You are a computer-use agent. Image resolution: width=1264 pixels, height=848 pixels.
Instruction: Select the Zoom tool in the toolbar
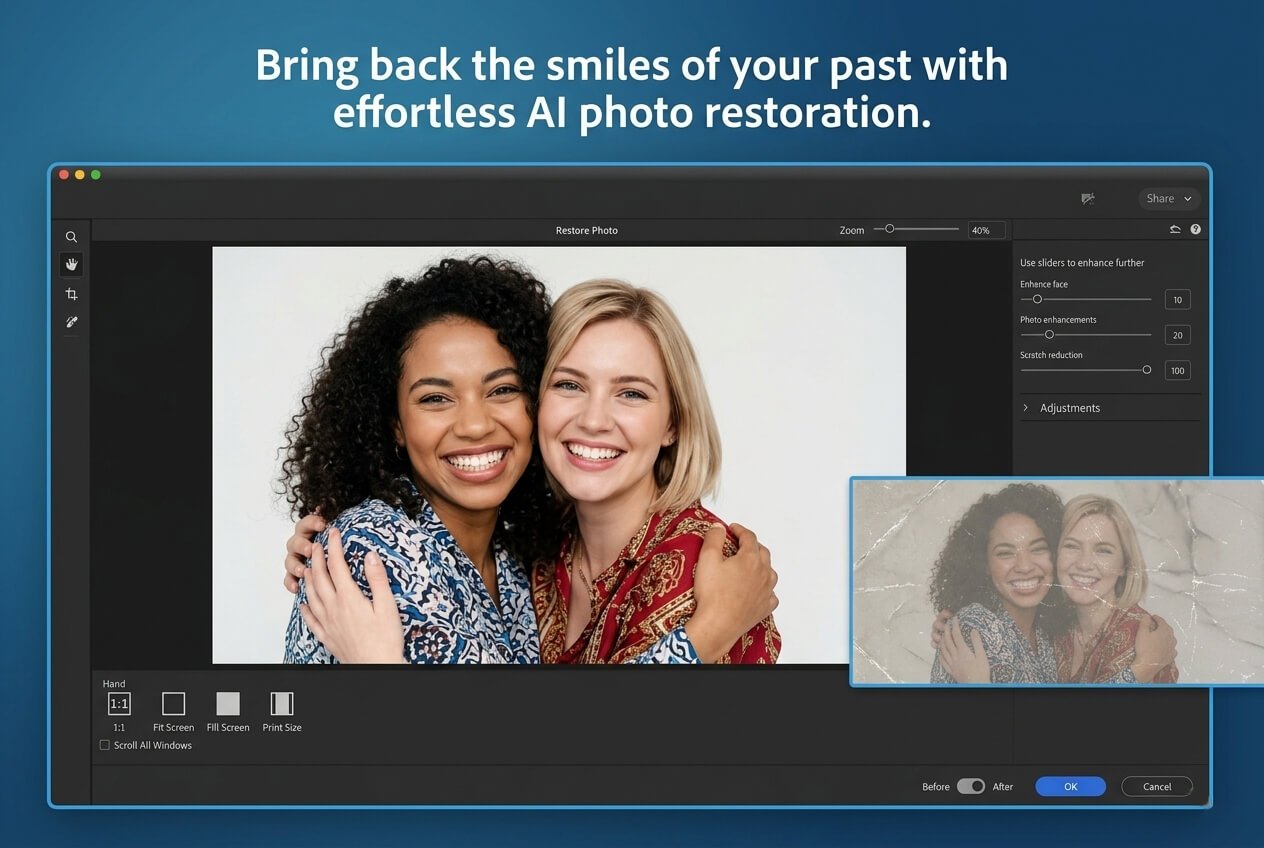[x=71, y=237]
